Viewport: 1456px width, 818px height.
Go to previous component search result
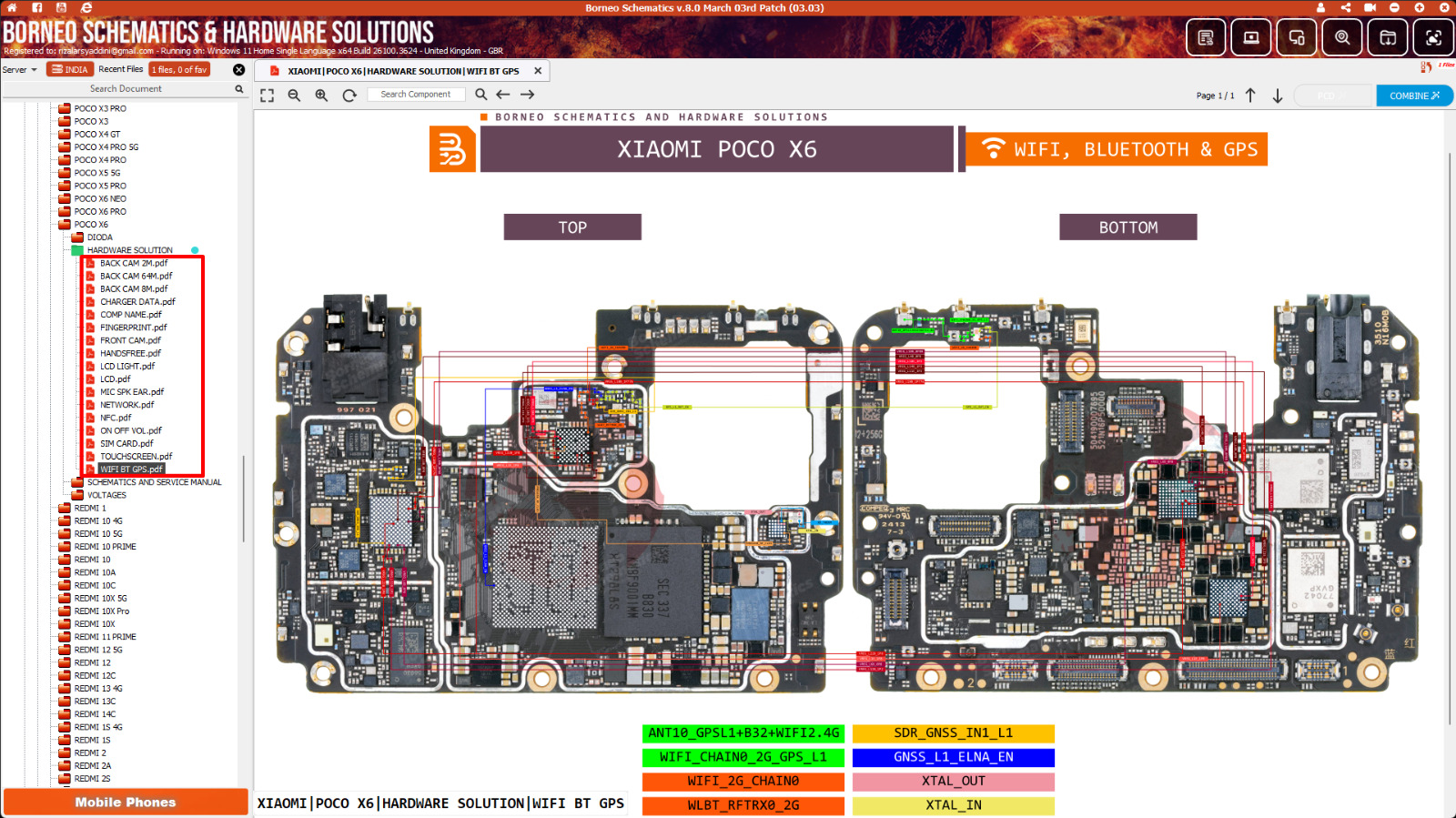pos(502,94)
